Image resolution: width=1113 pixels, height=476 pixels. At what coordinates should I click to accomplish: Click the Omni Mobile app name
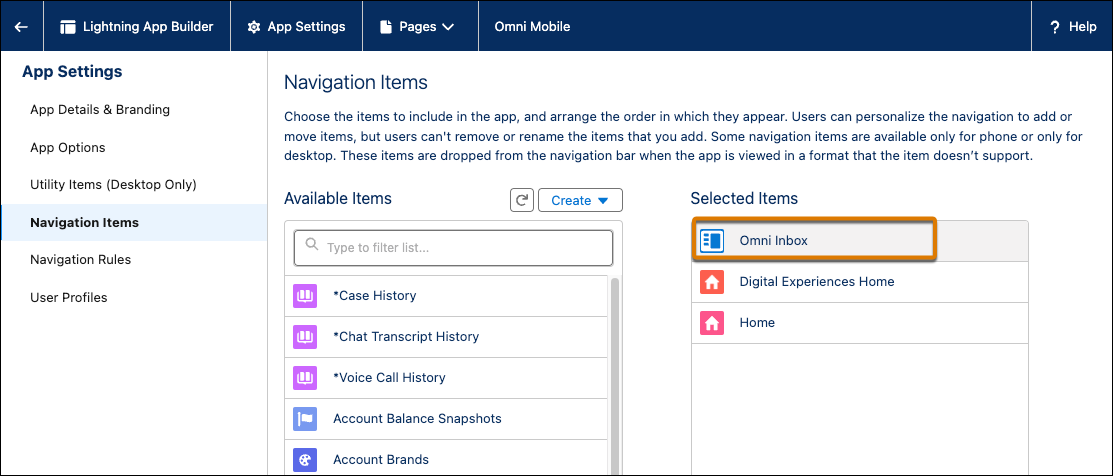click(532, 27)
